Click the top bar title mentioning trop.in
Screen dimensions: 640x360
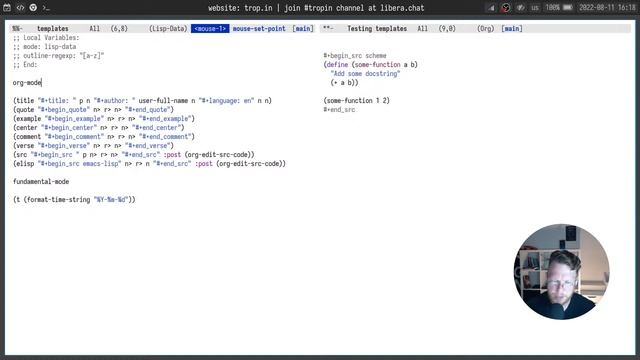click(316, 8)
